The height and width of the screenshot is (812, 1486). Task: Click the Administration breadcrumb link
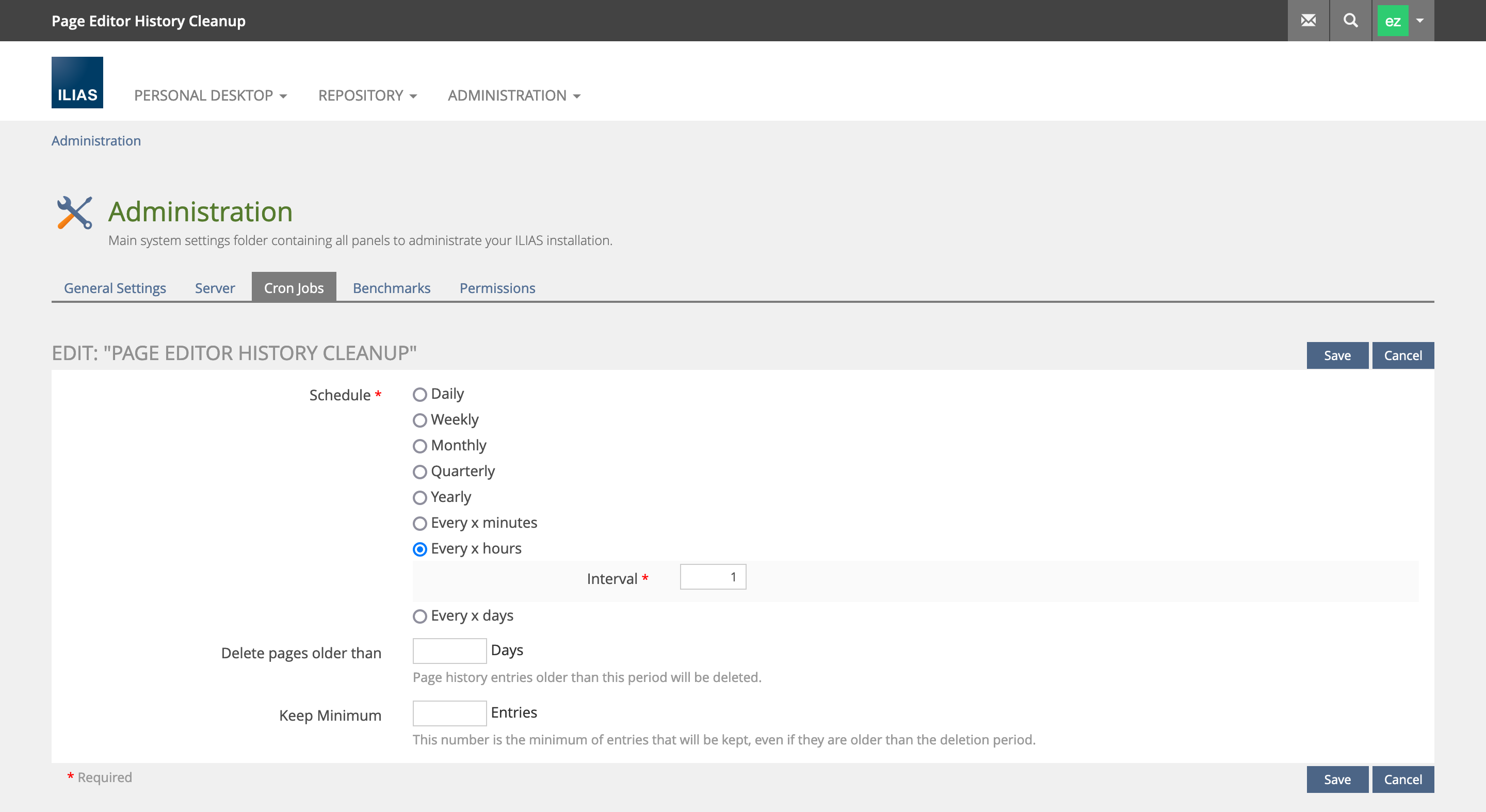pyautogui.click(x=96, y=141)
